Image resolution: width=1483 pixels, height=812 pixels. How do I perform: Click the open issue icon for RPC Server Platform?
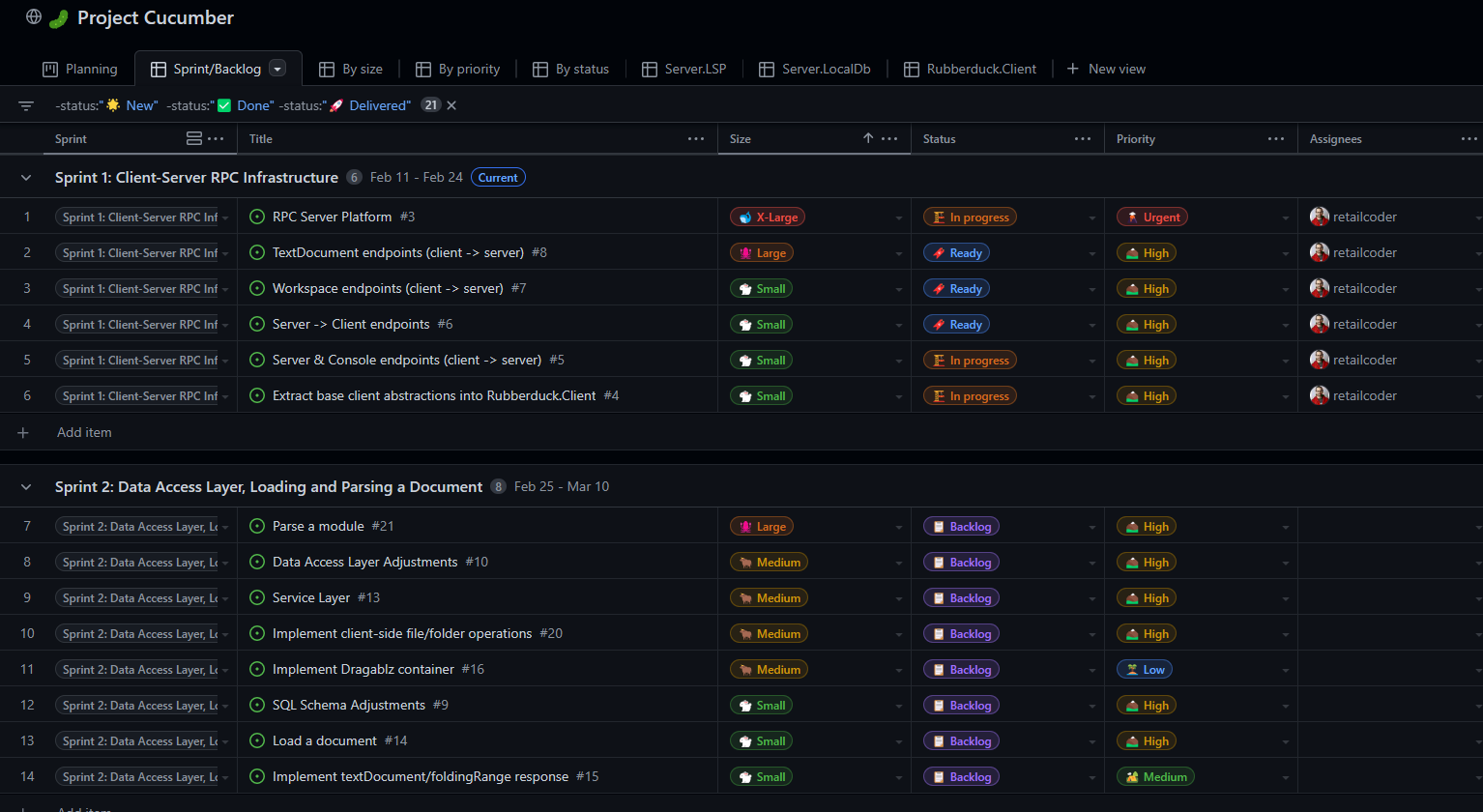tap(257, 217)
